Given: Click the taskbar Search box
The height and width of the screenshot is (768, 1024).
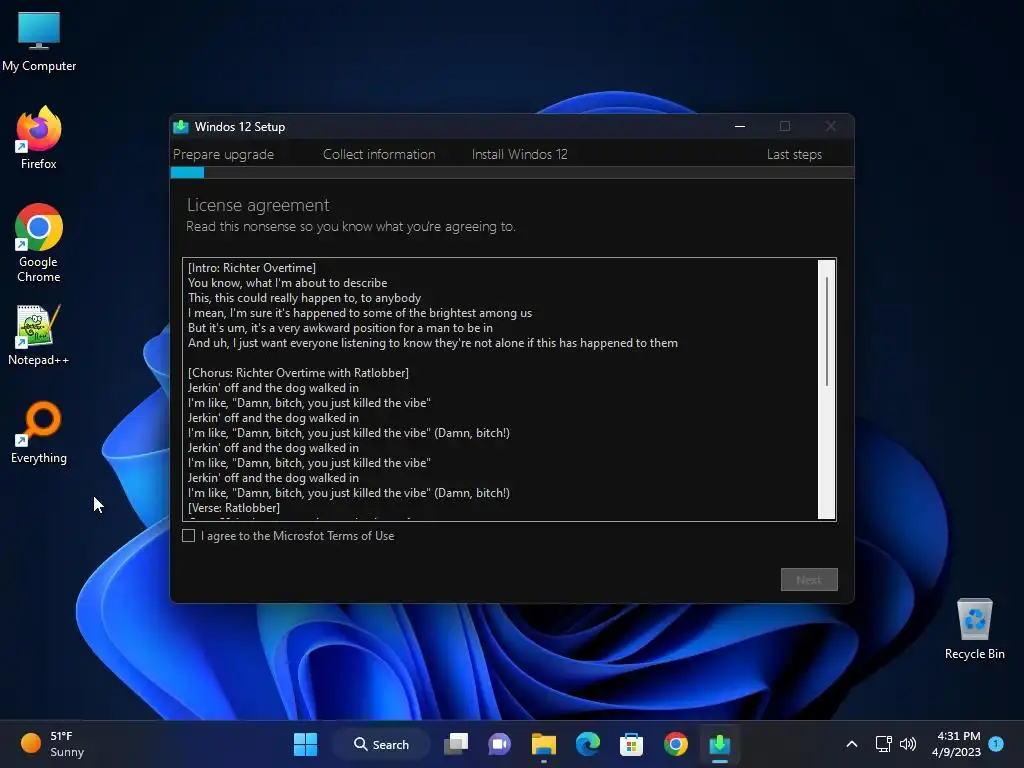Looking at the screenshot, I should [x=381, y=744].
